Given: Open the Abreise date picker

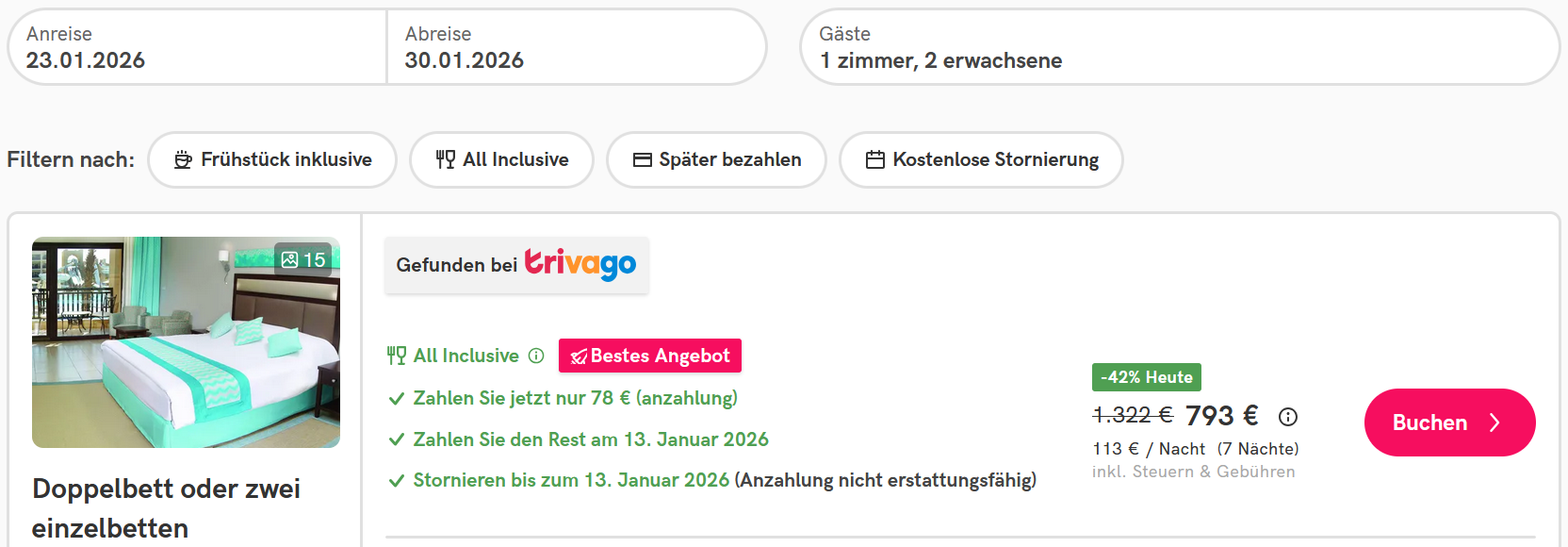Looking at the screenshot, I should coord(575,47).
